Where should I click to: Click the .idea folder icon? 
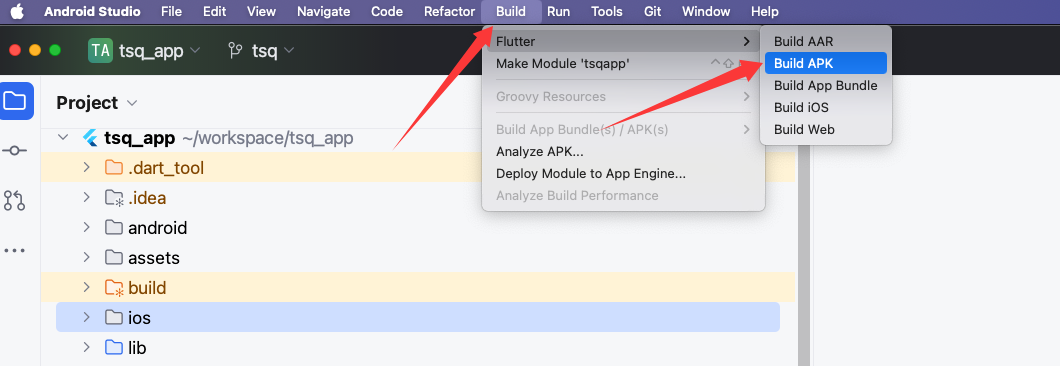tap(114, 198)
